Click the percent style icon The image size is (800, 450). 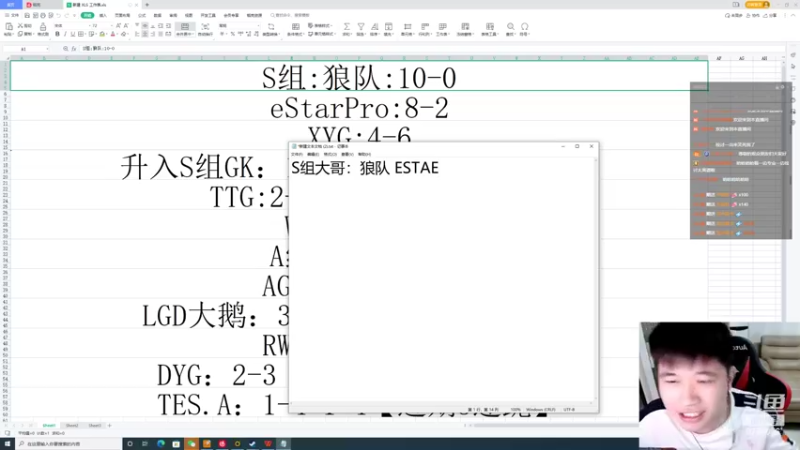pyautogui.click(x=233, y=34)
